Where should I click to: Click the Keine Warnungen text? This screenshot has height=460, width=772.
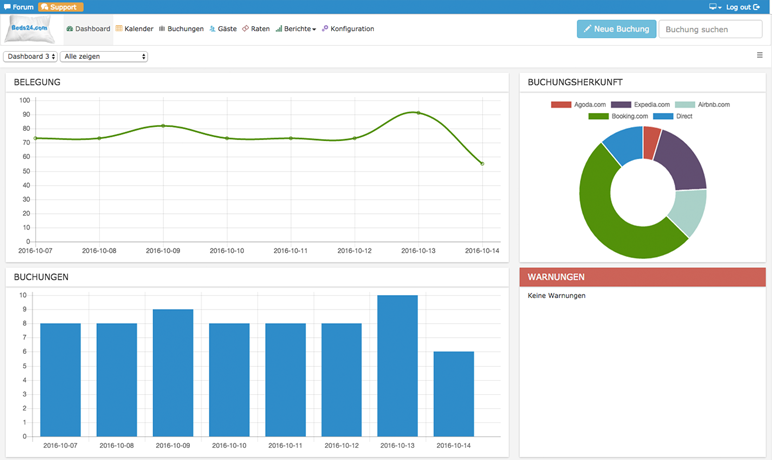[x=556, y=296]
